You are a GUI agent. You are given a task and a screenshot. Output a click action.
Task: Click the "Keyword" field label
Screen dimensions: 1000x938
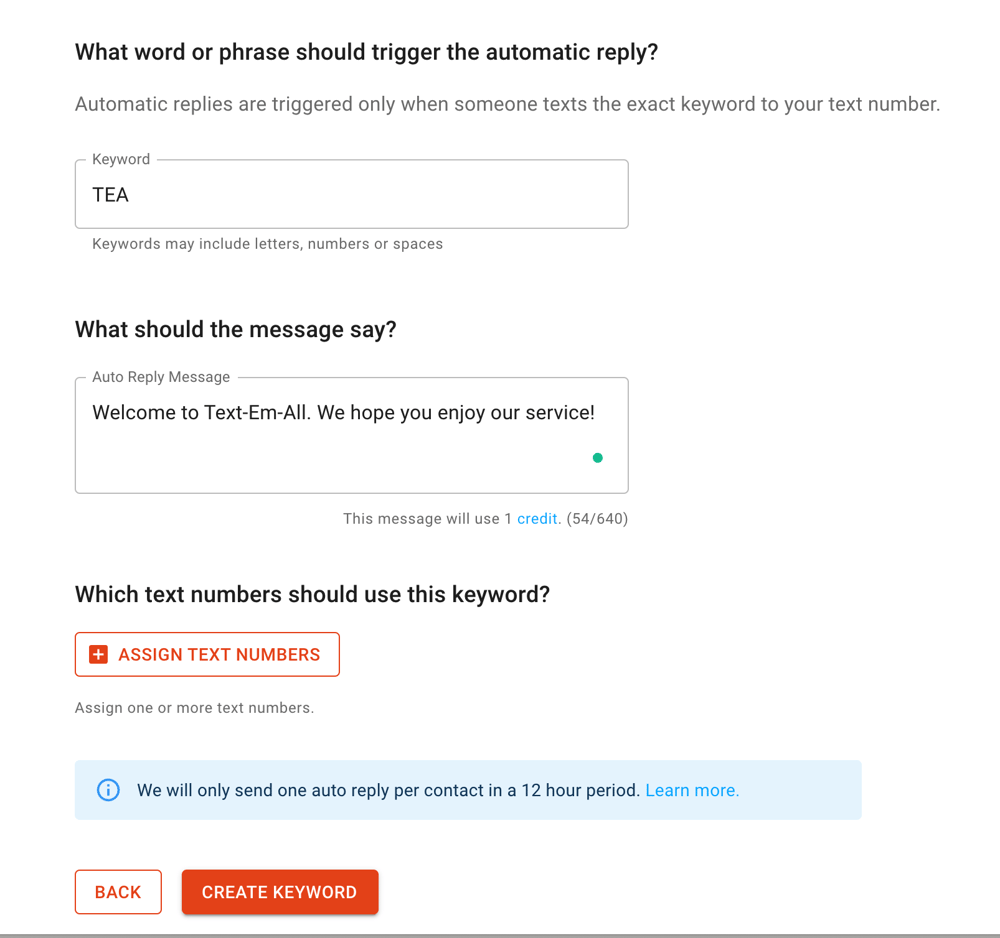(x=120, y=159)
